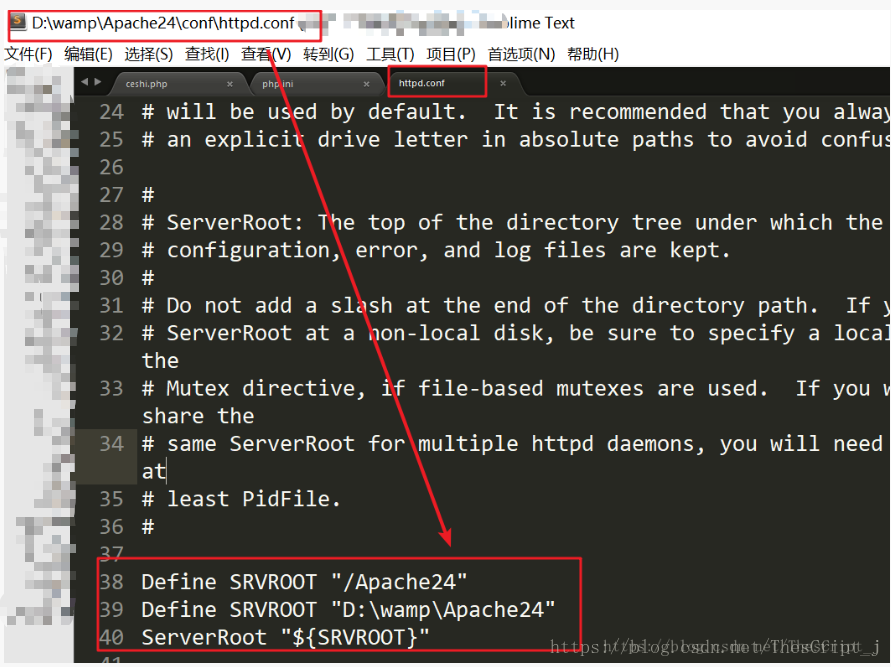Open the 帮助(H) menu
891x667 pixels.
[593, 55]
